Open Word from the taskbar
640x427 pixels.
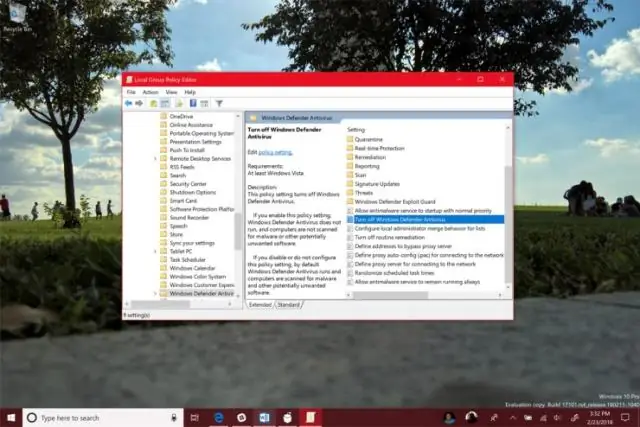(264, 418)
